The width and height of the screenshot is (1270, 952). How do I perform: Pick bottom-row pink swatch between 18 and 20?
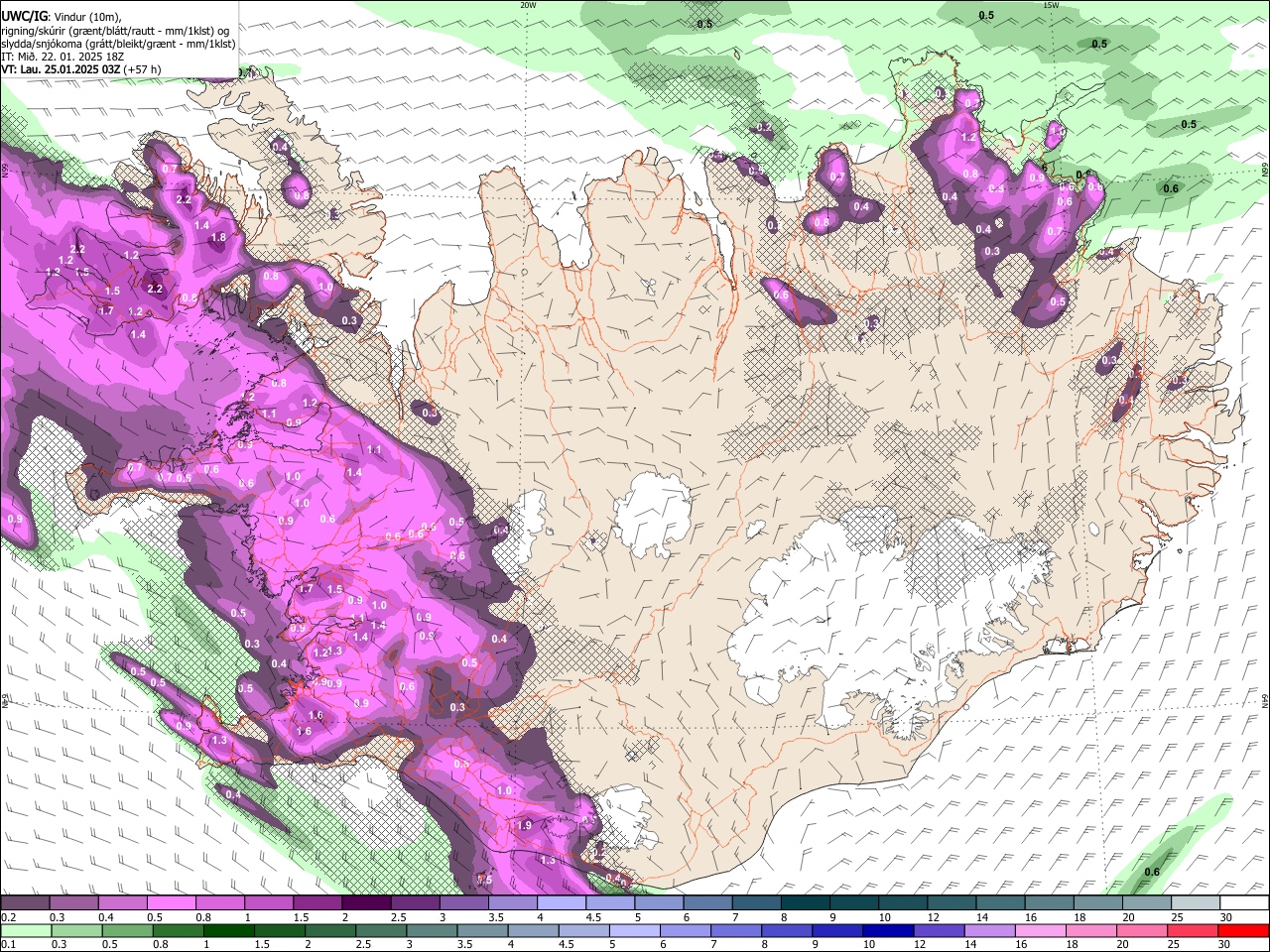pyautogui.click(x=1090, y=930)
